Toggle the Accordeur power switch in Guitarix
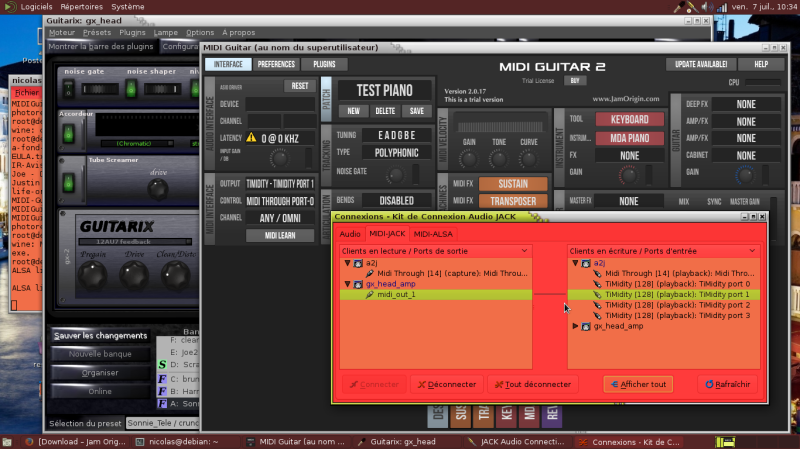800x449 pixels. (x=68, y=134)
